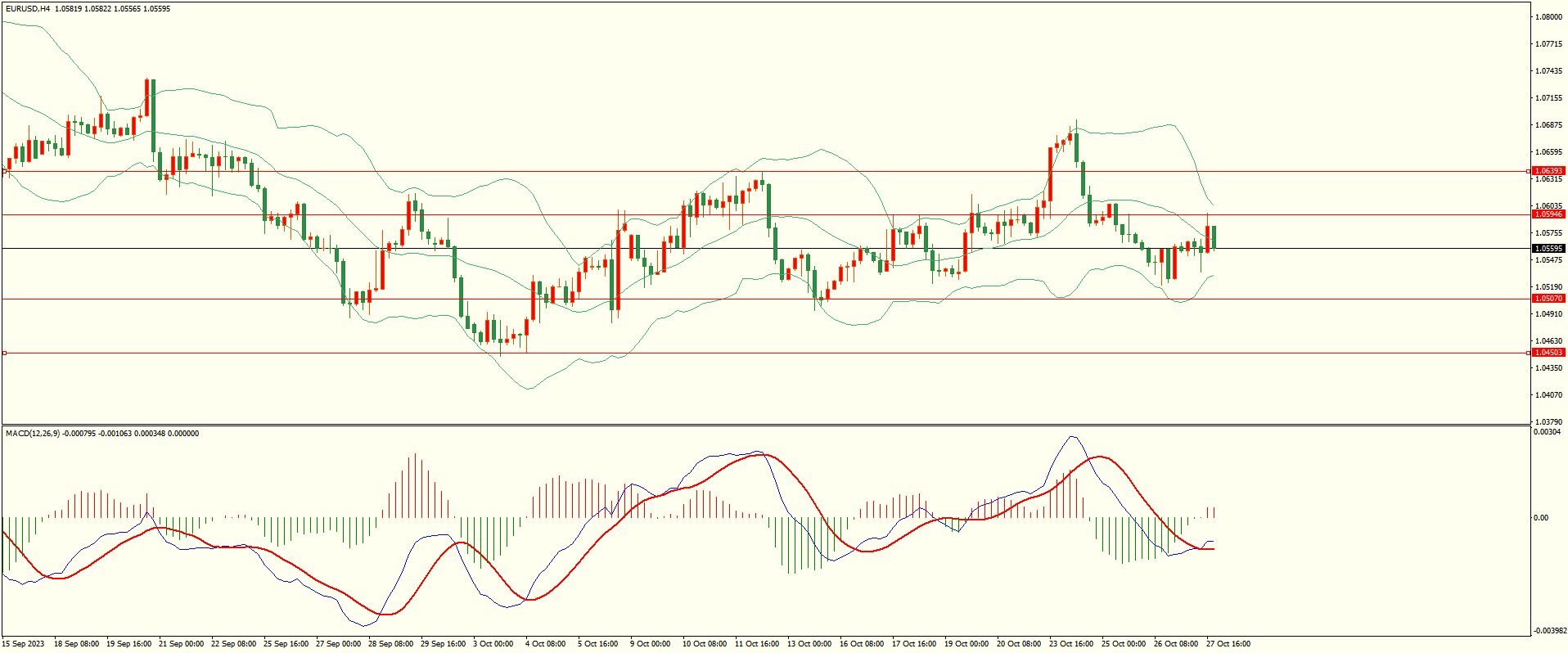Click the 1.05475 price axis label
The height and width of the screenshot is (653, 1568).
pyautogui.click(x=1548, y=260)
